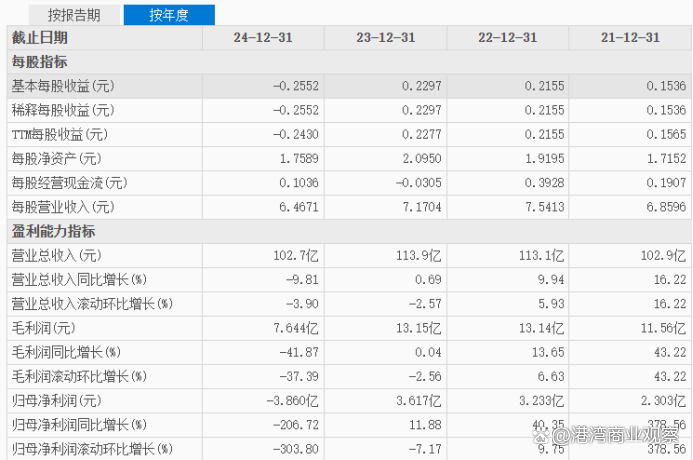Click the 每股净资产(元) row label

point(56,158)
